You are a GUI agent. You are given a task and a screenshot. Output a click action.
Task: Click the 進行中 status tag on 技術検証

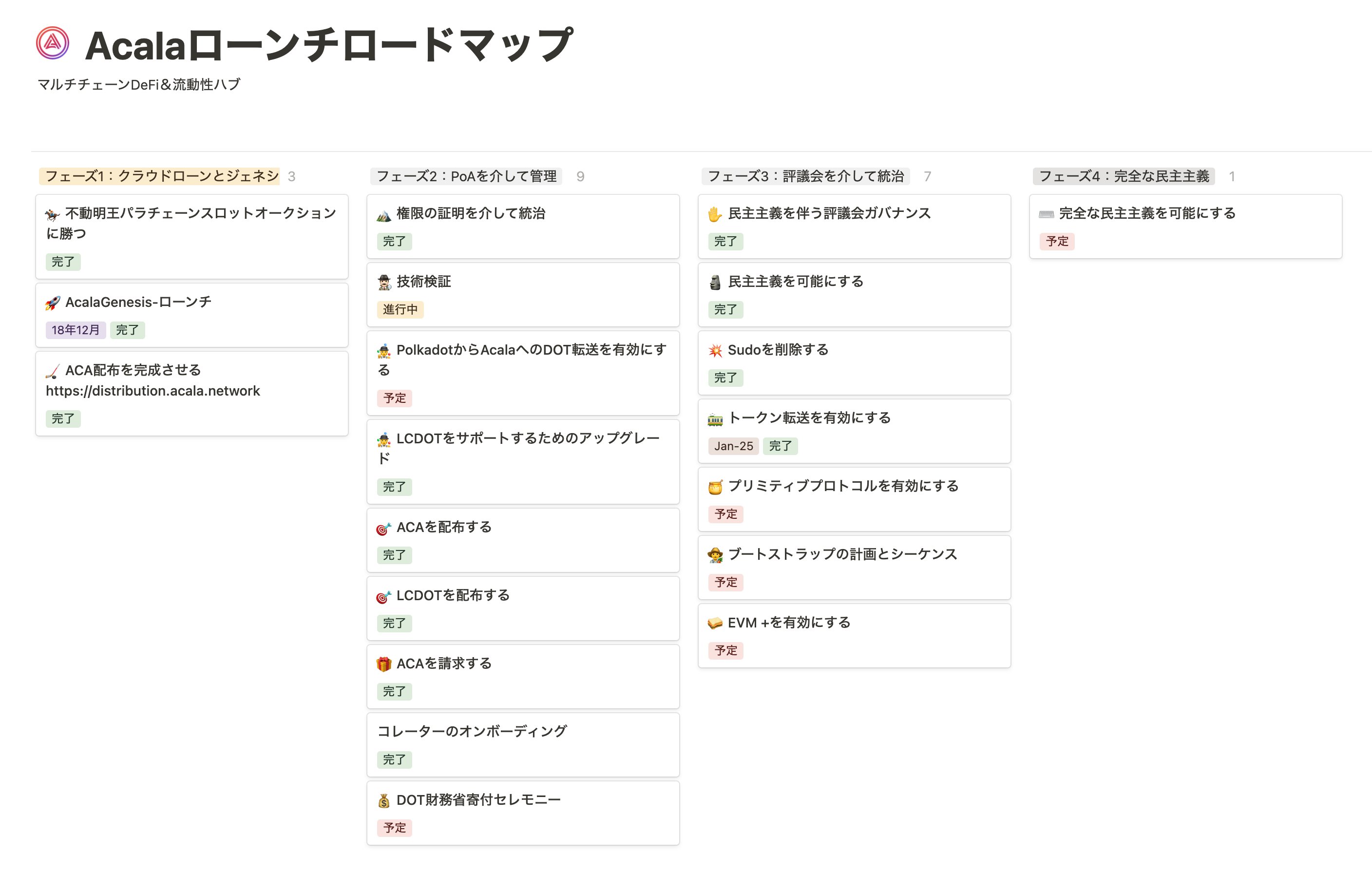click(400, 309)
